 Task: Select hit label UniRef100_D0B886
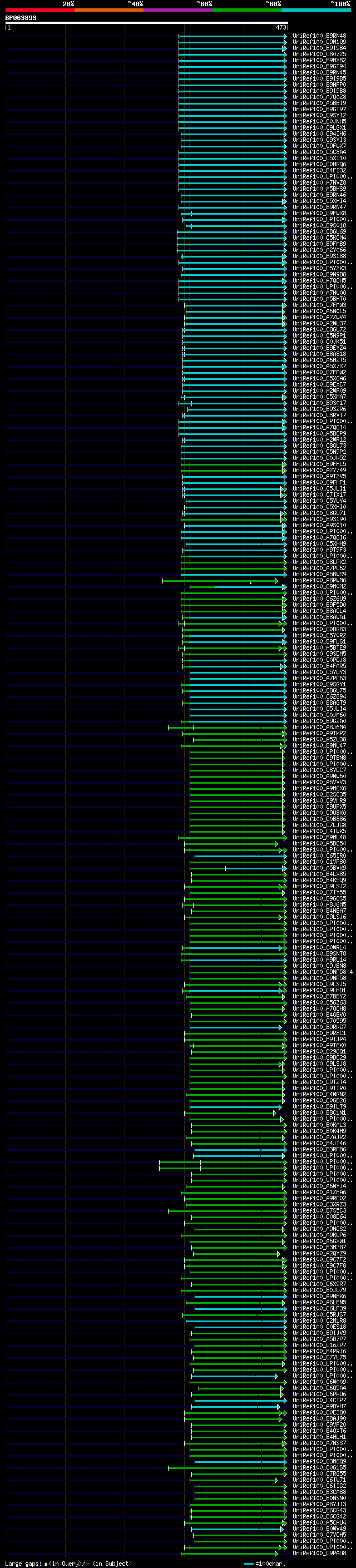coord(319,819)
